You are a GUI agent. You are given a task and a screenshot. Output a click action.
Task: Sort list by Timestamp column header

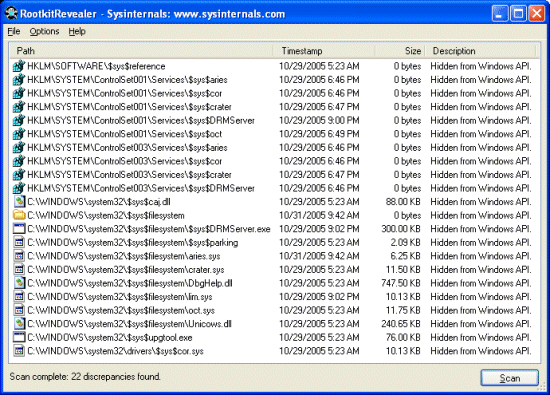[x=324, y=51]
